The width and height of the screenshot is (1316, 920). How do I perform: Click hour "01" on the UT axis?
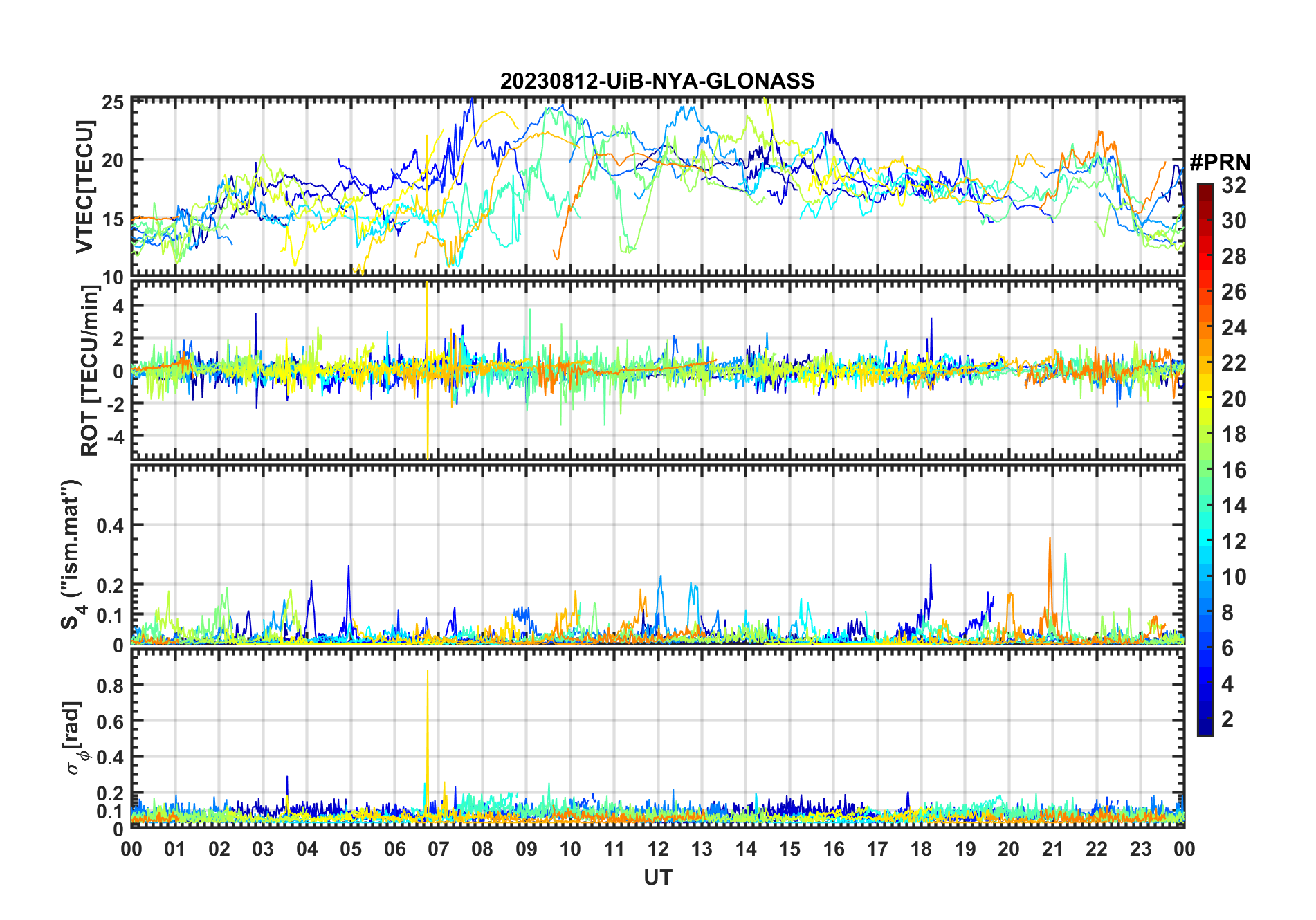(175, 849)
